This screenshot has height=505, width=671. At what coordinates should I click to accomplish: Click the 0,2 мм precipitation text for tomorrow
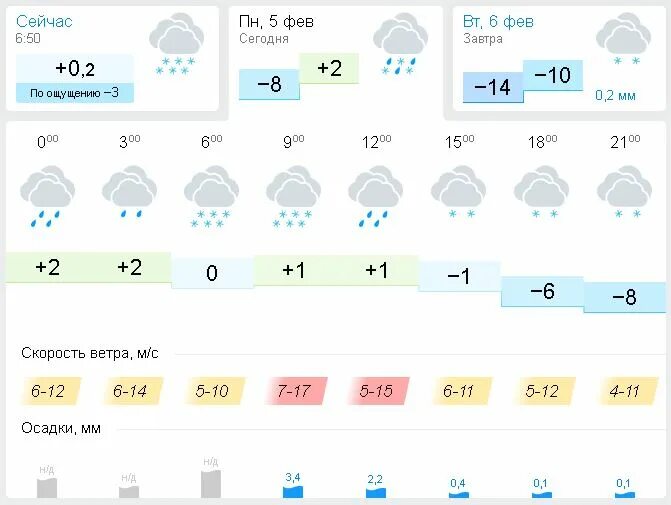[x=615, y=95]
